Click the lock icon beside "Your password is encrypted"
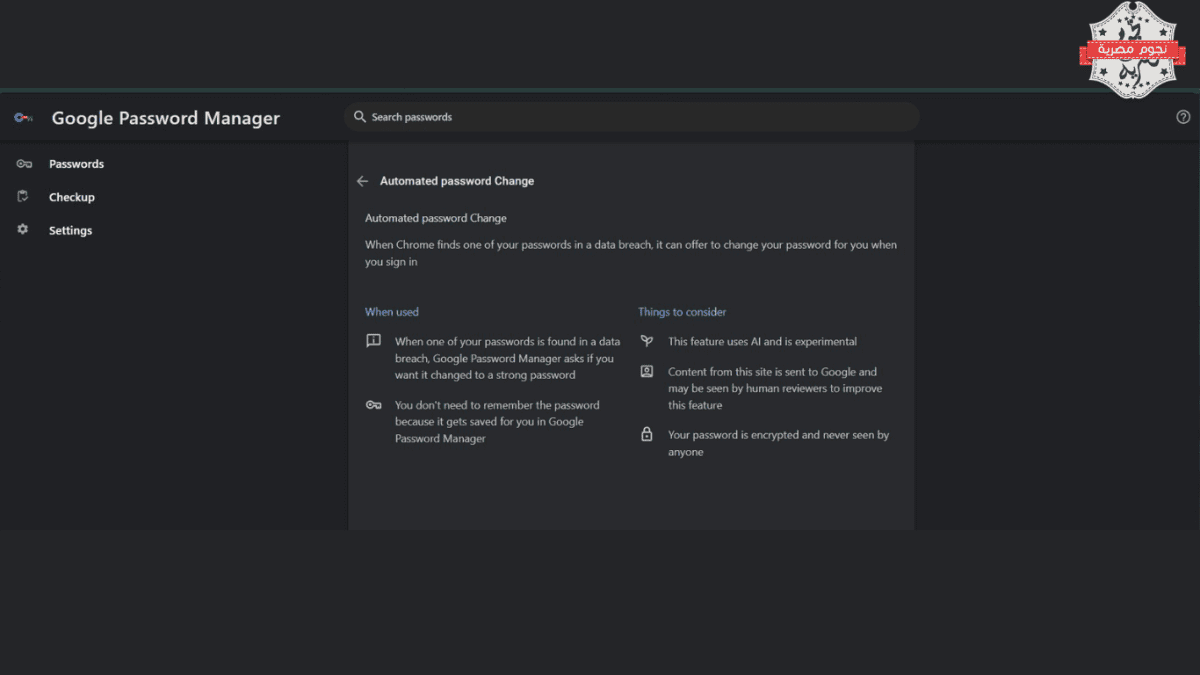Image resolution: width=1200 pixels, height=675 pixels. (647, 435)
